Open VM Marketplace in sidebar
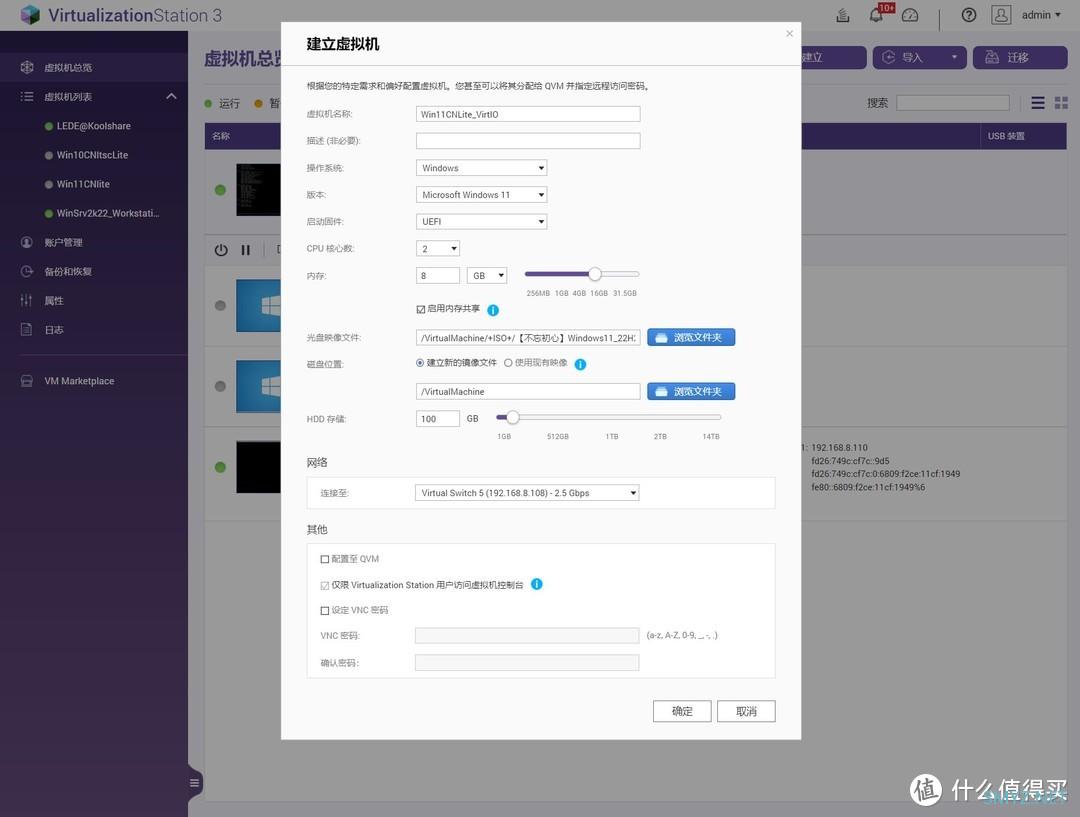This screenshot has height=817, width=1080. point(79,381)
